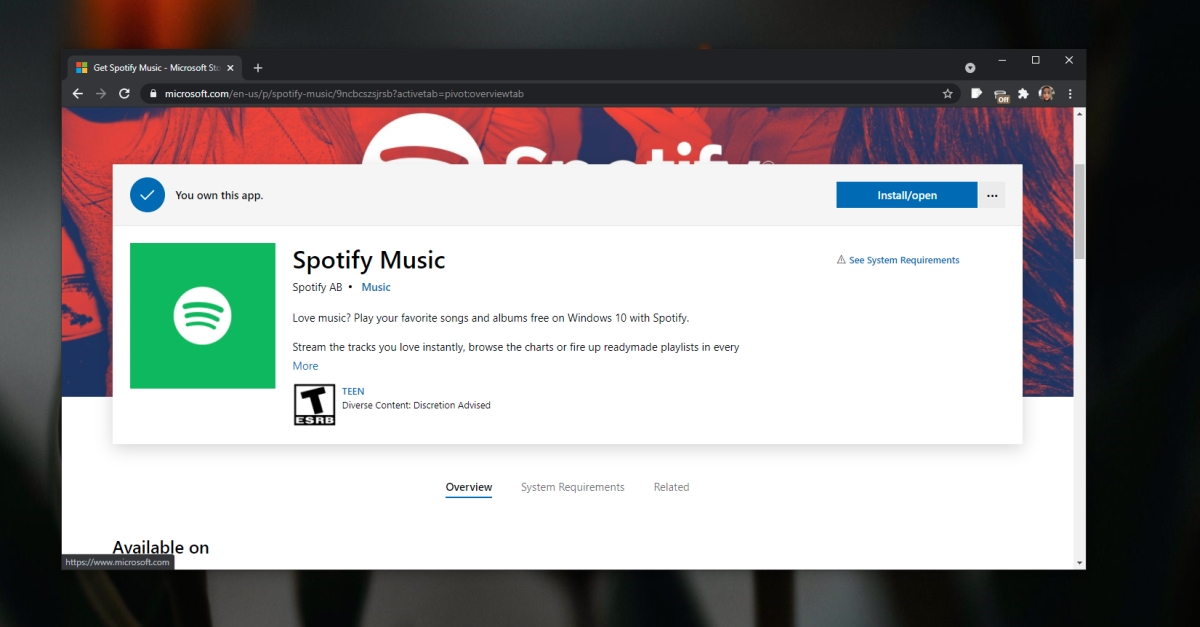Click the ESRB TEEN rating icon
Image resolution: width=1200 pixels, height=627 pixels.
coord(314,404)
